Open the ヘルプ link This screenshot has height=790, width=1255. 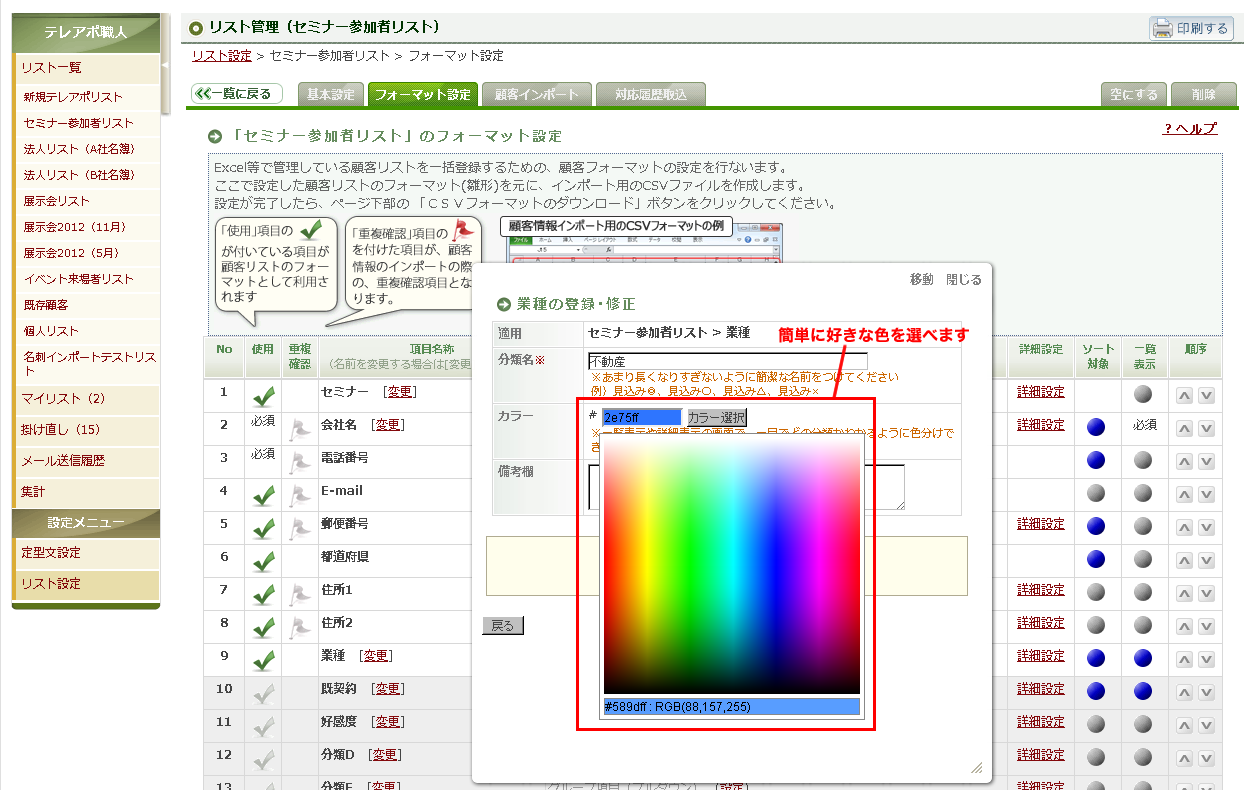[1190, 129]
